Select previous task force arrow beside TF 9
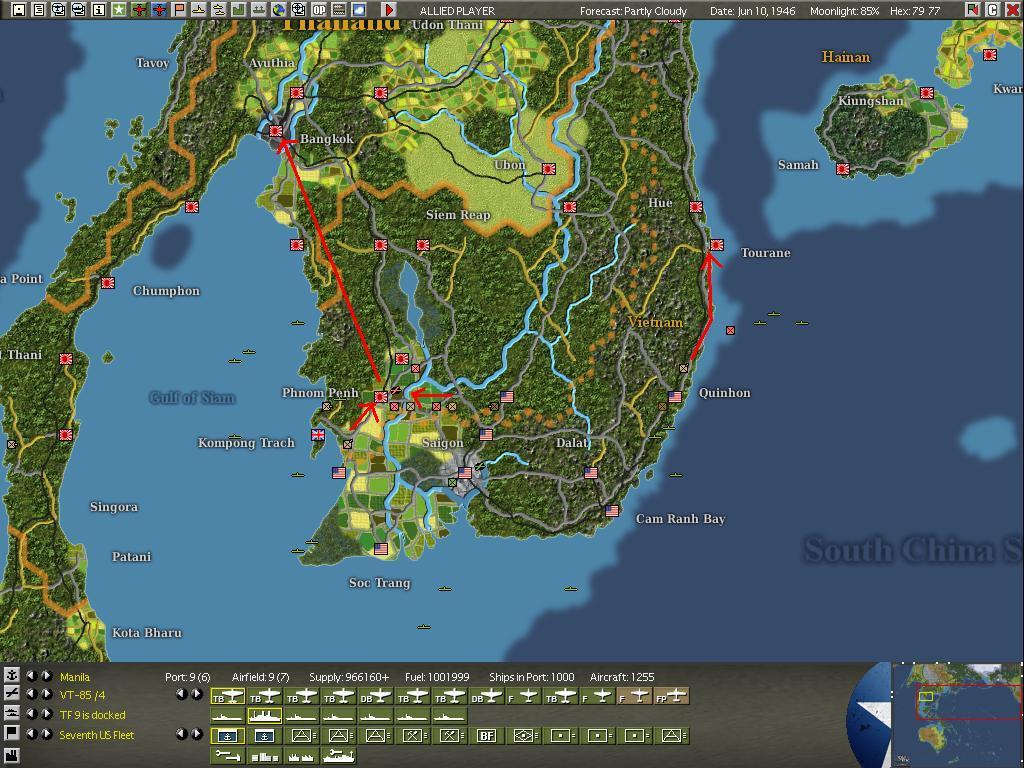Image resolution: width=1024 pixels, height=768 pixels. point(31,714)
